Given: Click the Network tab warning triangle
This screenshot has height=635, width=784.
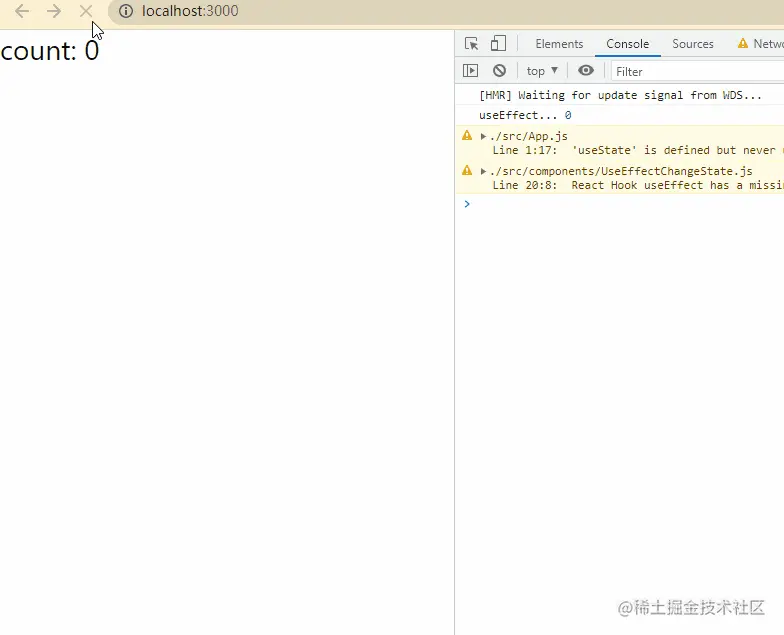Looking at the screenshot, I should (743, 44).
